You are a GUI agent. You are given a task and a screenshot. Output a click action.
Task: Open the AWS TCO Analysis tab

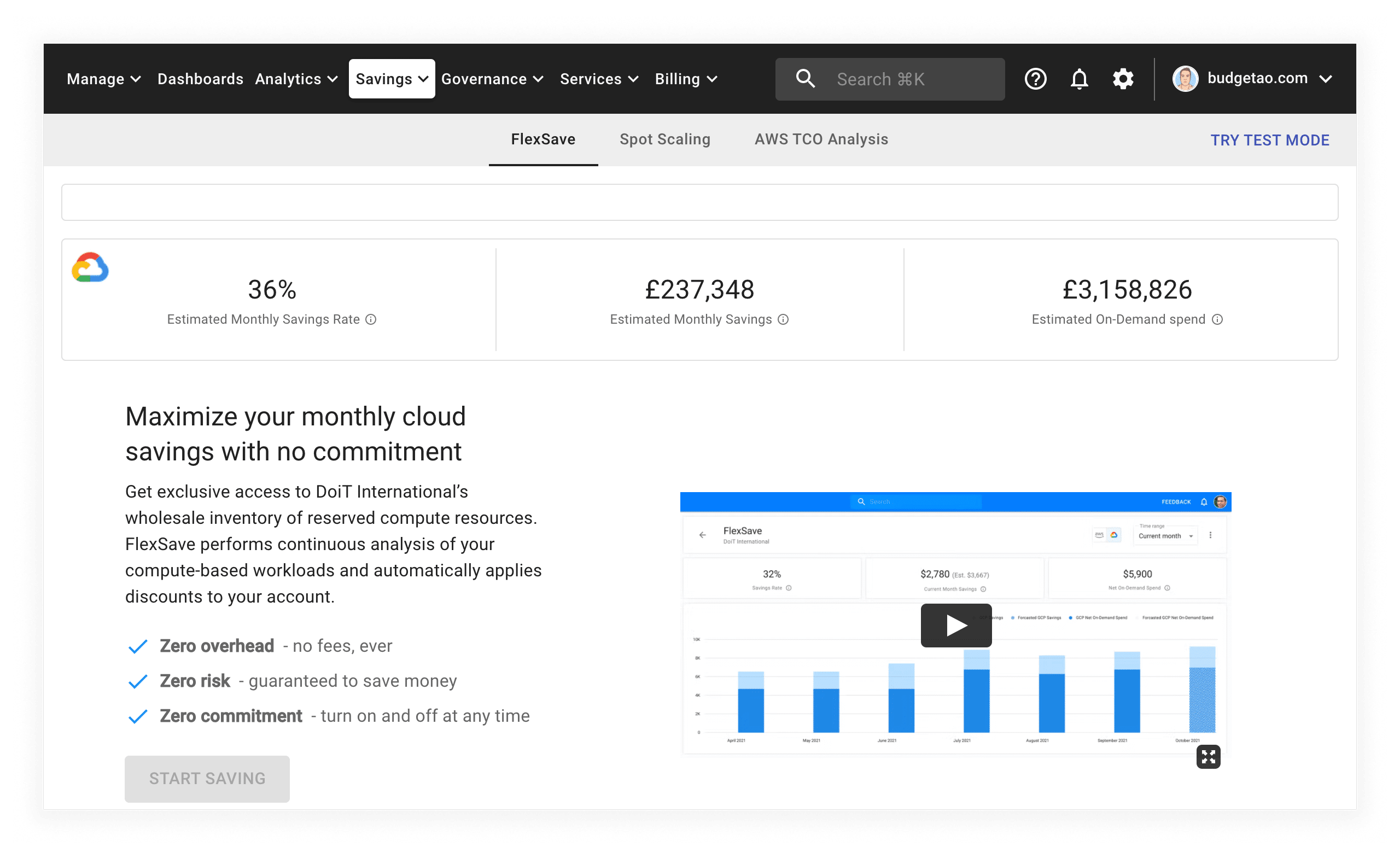(x=821, y=139)
